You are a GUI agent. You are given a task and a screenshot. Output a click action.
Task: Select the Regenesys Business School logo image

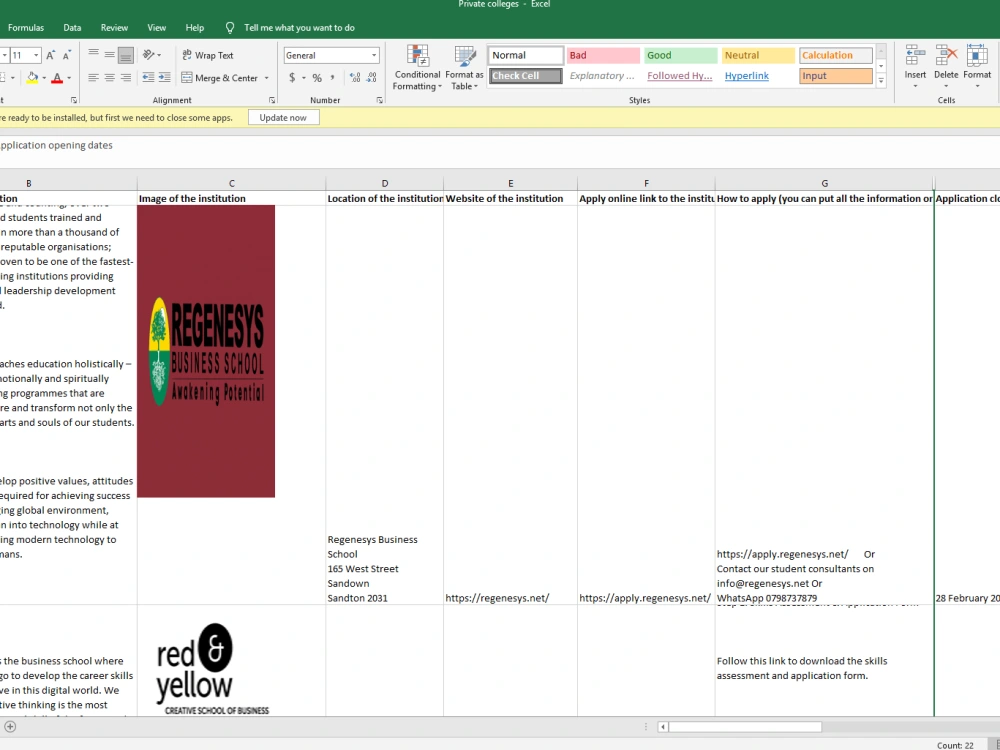(206, 351)
